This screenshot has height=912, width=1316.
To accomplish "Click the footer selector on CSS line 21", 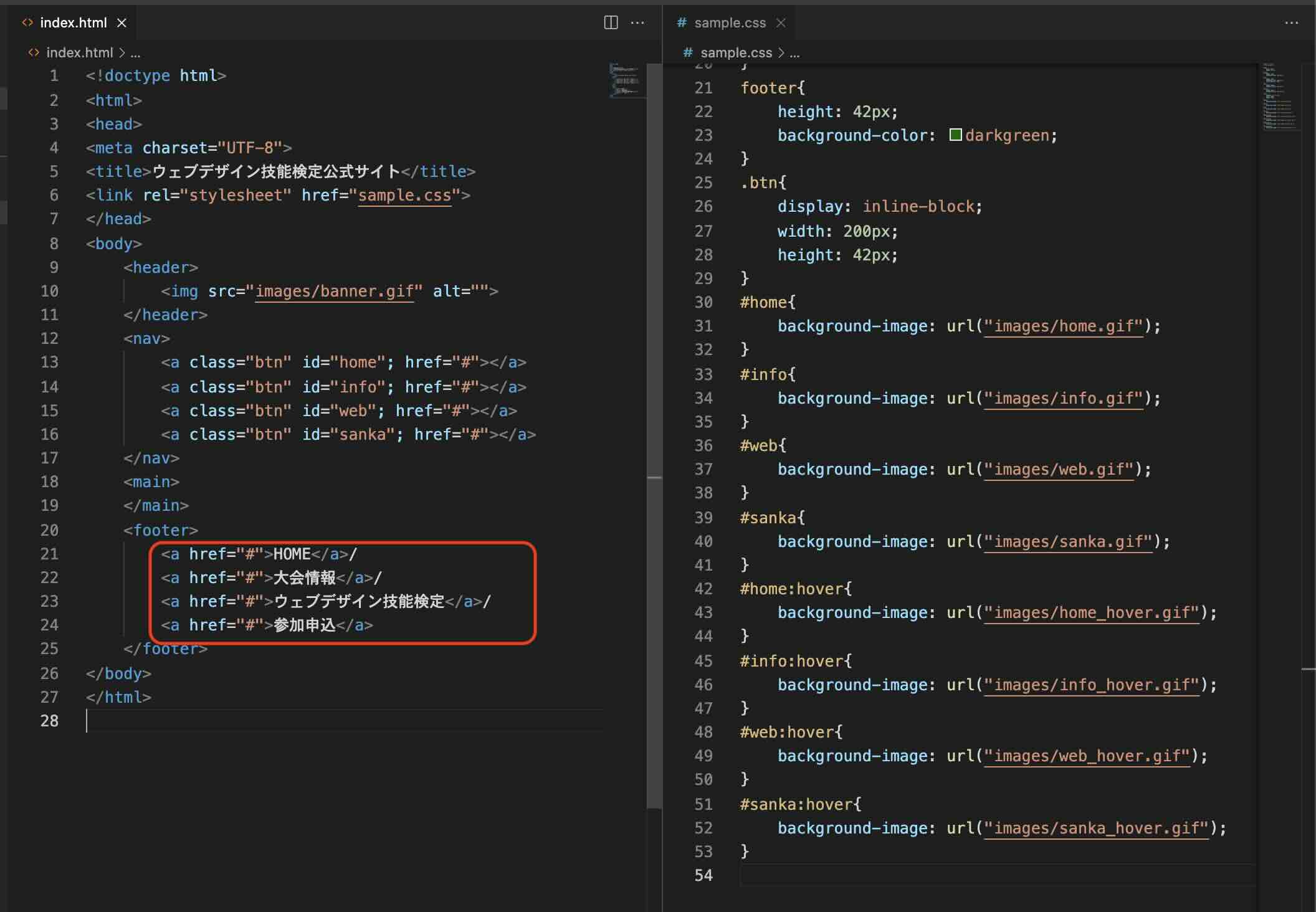I will point(768,88).
